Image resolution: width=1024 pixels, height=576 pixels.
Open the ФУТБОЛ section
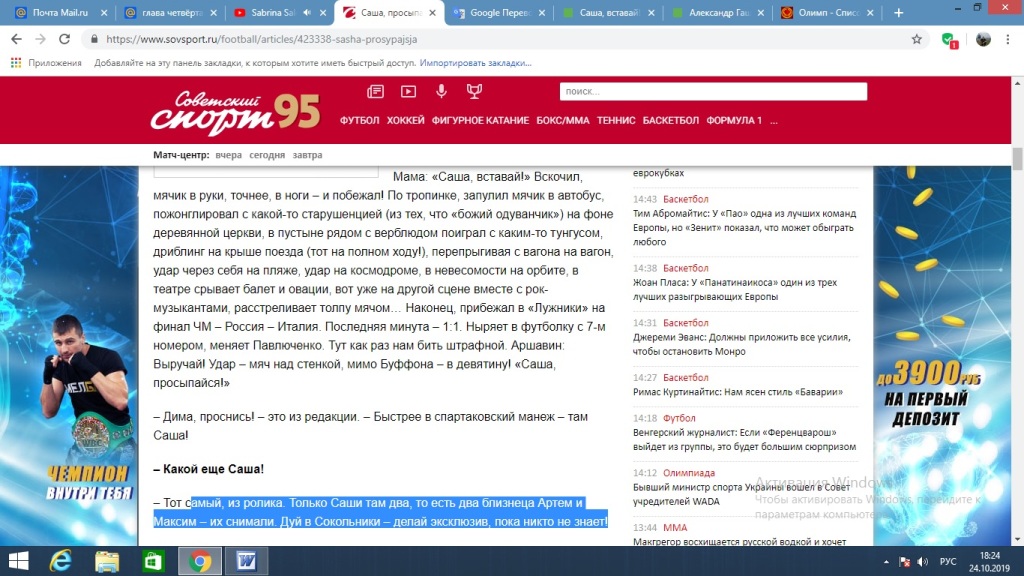click(x=359, y=120)
